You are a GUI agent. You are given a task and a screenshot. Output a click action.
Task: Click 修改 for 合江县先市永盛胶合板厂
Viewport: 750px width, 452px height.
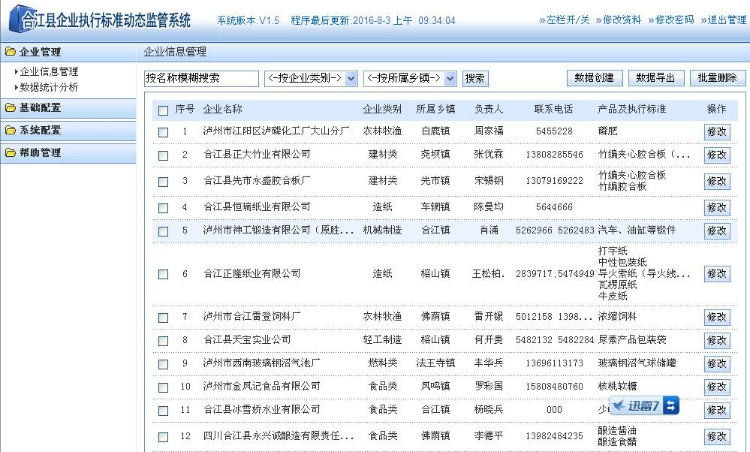(x=717, y=181)
